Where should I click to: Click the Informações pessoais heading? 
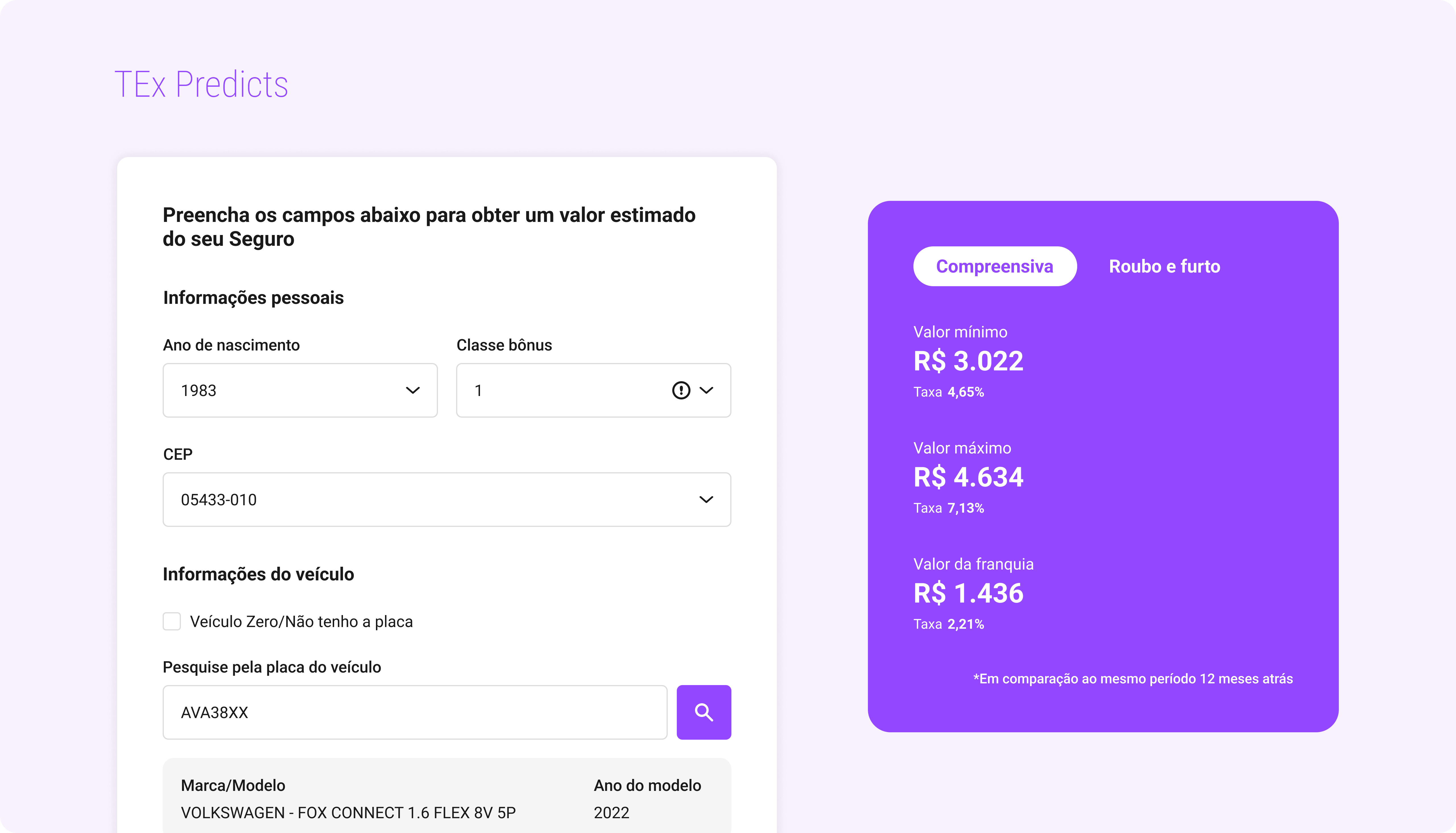[x=253, y=298]
